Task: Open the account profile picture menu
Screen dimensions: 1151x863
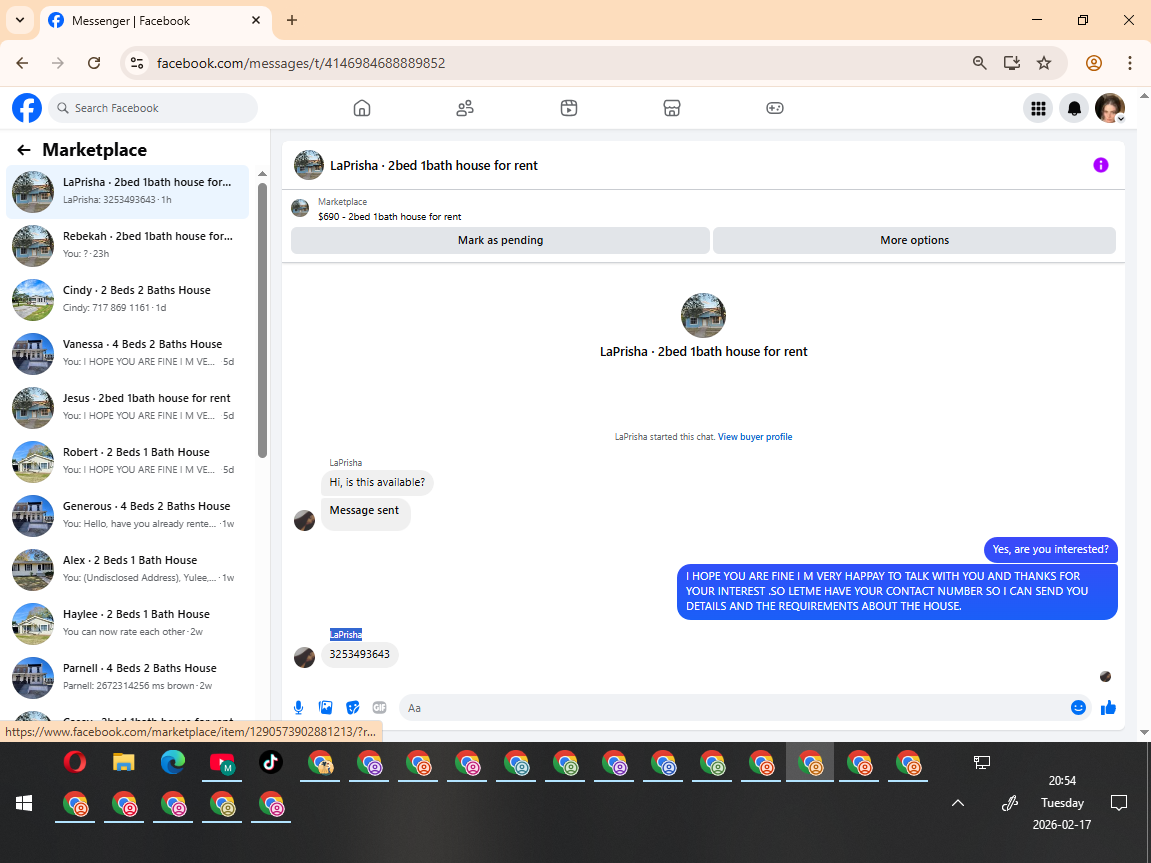Action: [1110, 109]
